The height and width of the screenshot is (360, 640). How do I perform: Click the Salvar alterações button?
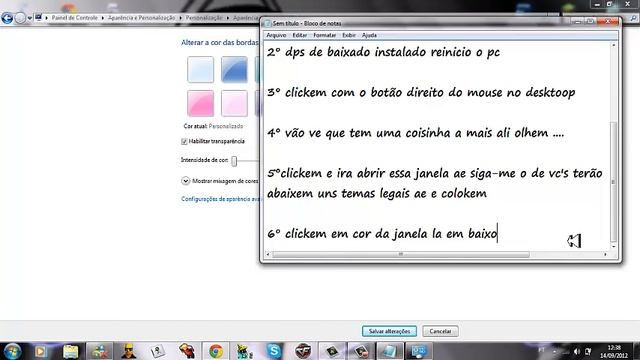coord(389,331)
